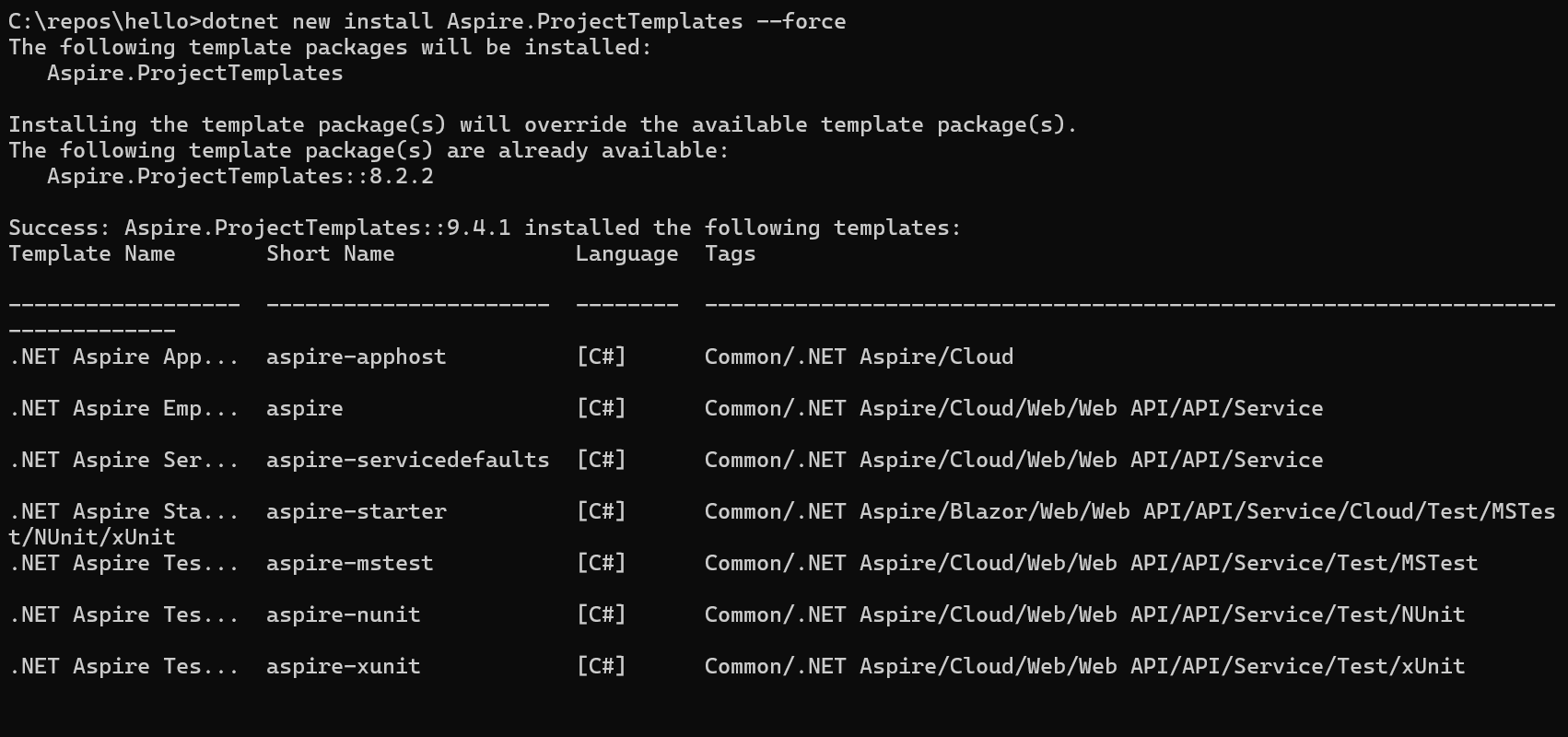Screen dimensions: 1568x737
Task: Click the wrapped 't/NUnit/xUnit' tags text
Action: [91, 537]
